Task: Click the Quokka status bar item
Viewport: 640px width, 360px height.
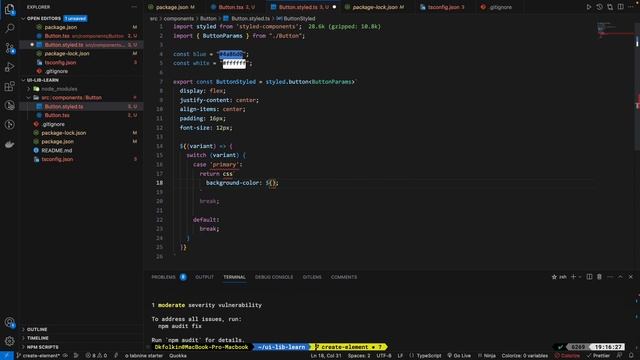Action: pyautogui.click(x=178, y=356)
